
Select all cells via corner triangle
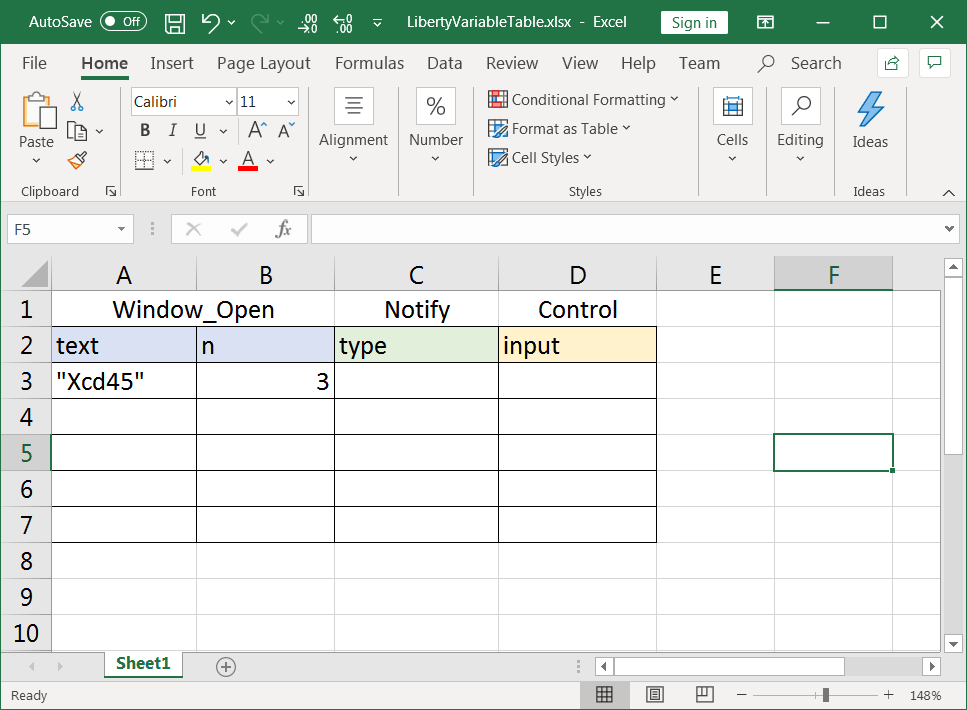(36, 275)
